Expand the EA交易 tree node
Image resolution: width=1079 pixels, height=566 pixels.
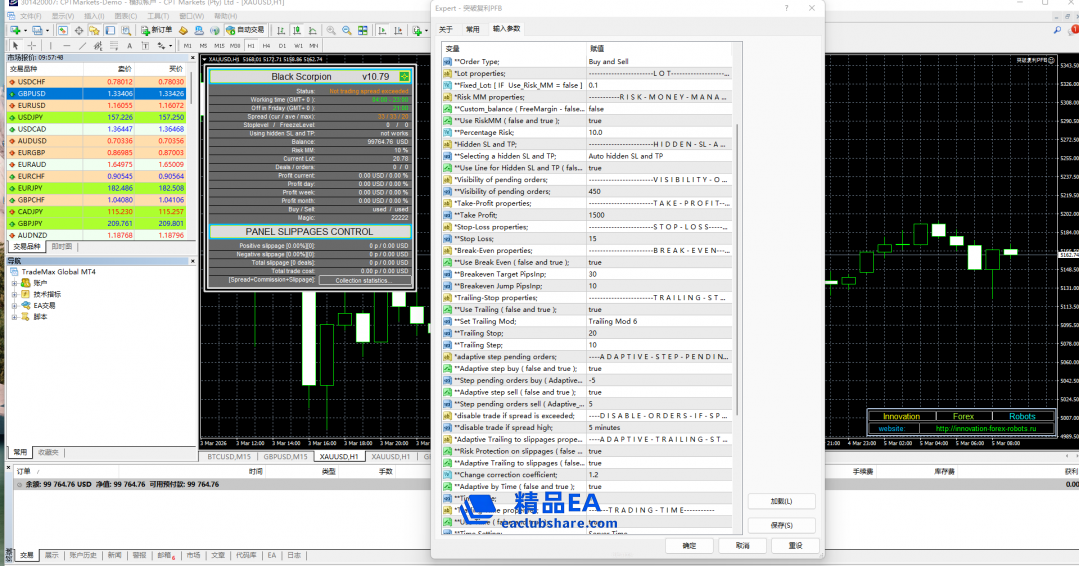click(15, 306)
